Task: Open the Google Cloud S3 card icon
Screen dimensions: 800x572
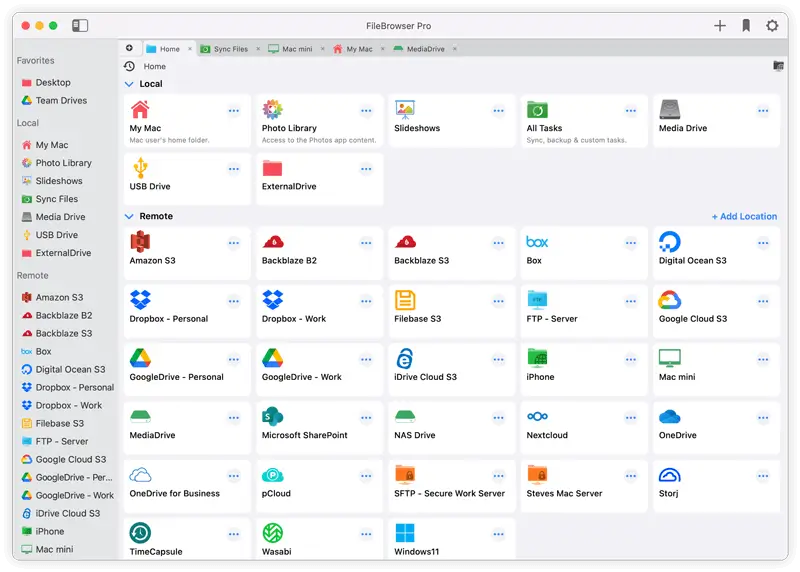Action: (x=669, y=300)
